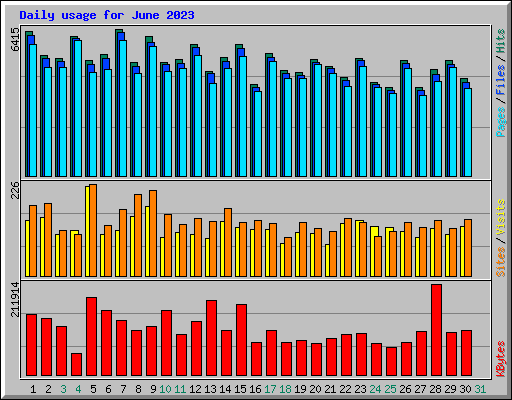The height and width of the screenshot is (400, 512).
Task: Click day 22 on the date axis
Action: tap(345, 389)
